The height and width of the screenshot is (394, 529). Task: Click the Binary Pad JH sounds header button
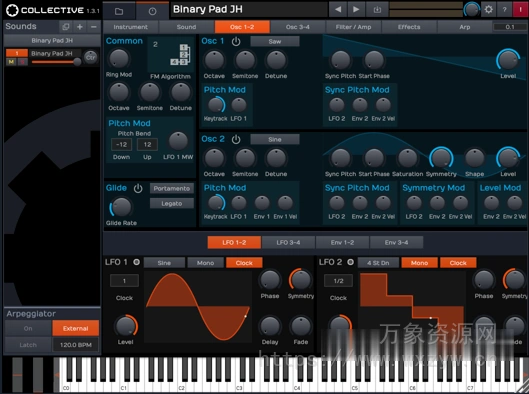[52, 40]
